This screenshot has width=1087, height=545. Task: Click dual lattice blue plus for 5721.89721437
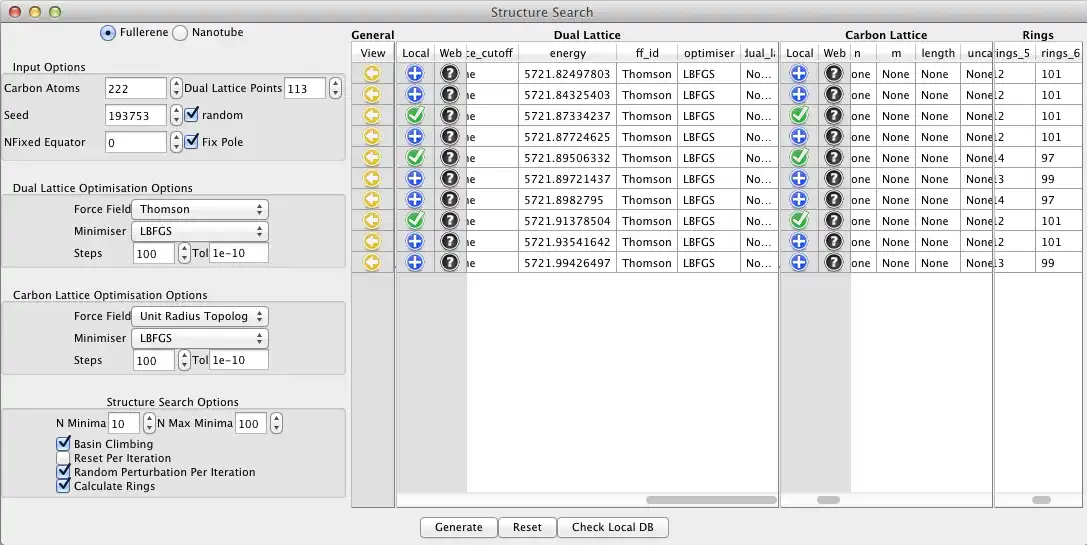[x=415, y=179]
